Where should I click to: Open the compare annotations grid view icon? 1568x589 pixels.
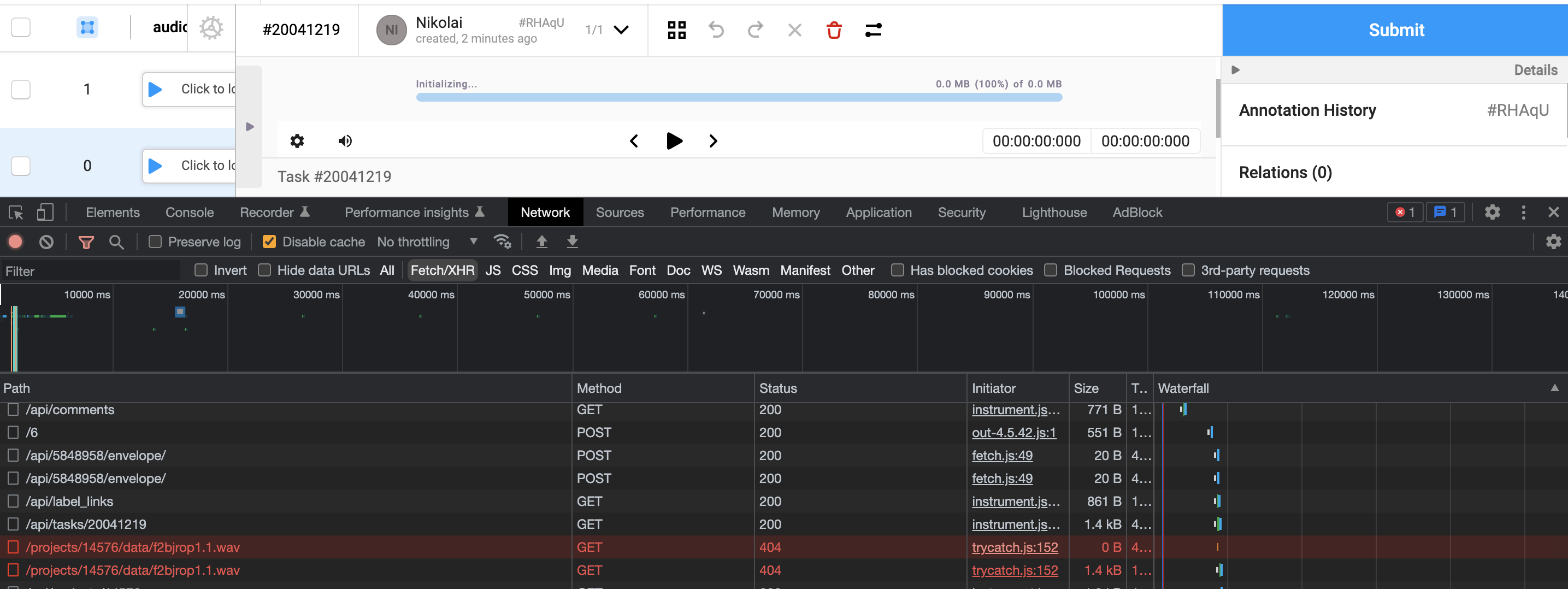(676, 30)
